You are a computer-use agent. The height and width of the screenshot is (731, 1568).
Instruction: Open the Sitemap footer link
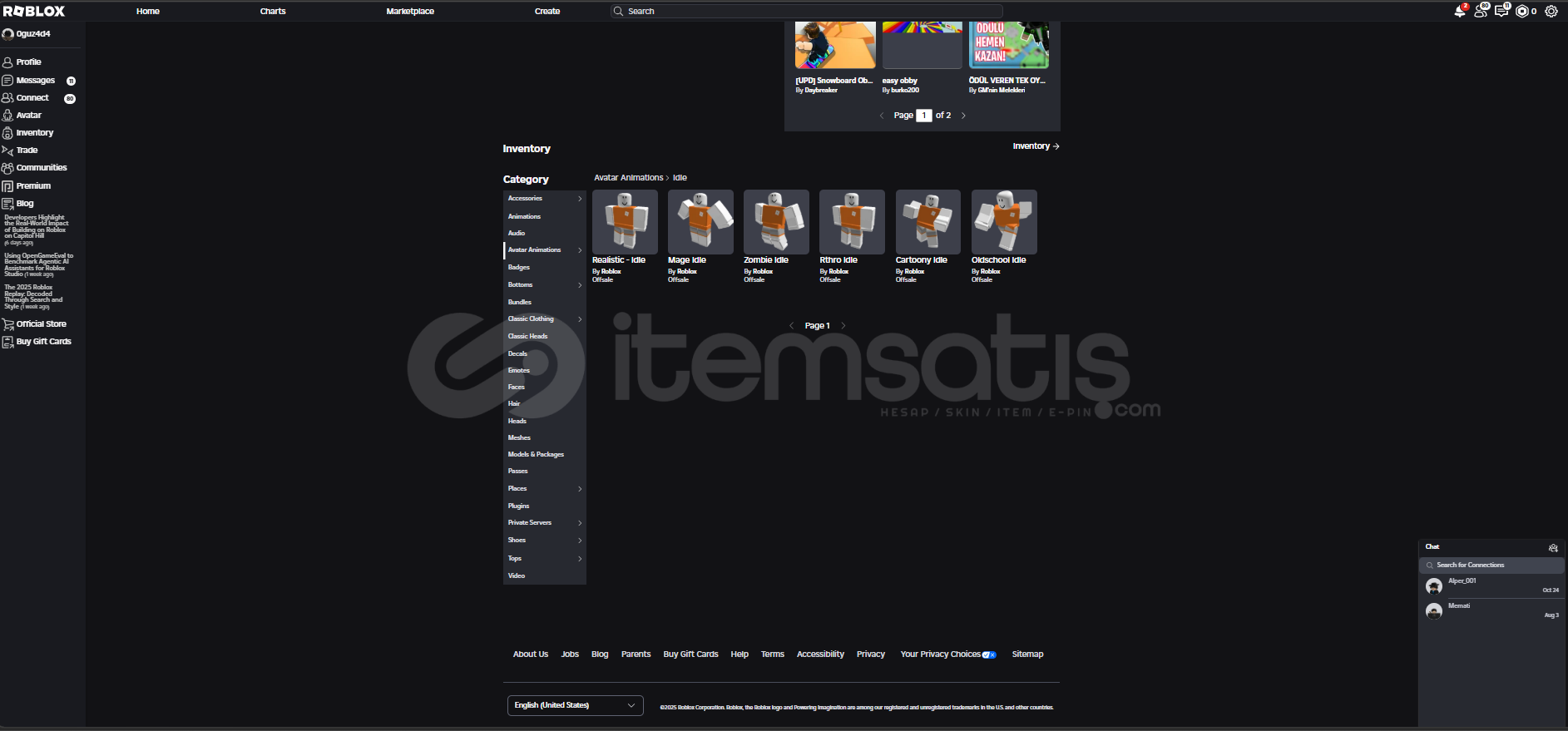point(1027,654)
